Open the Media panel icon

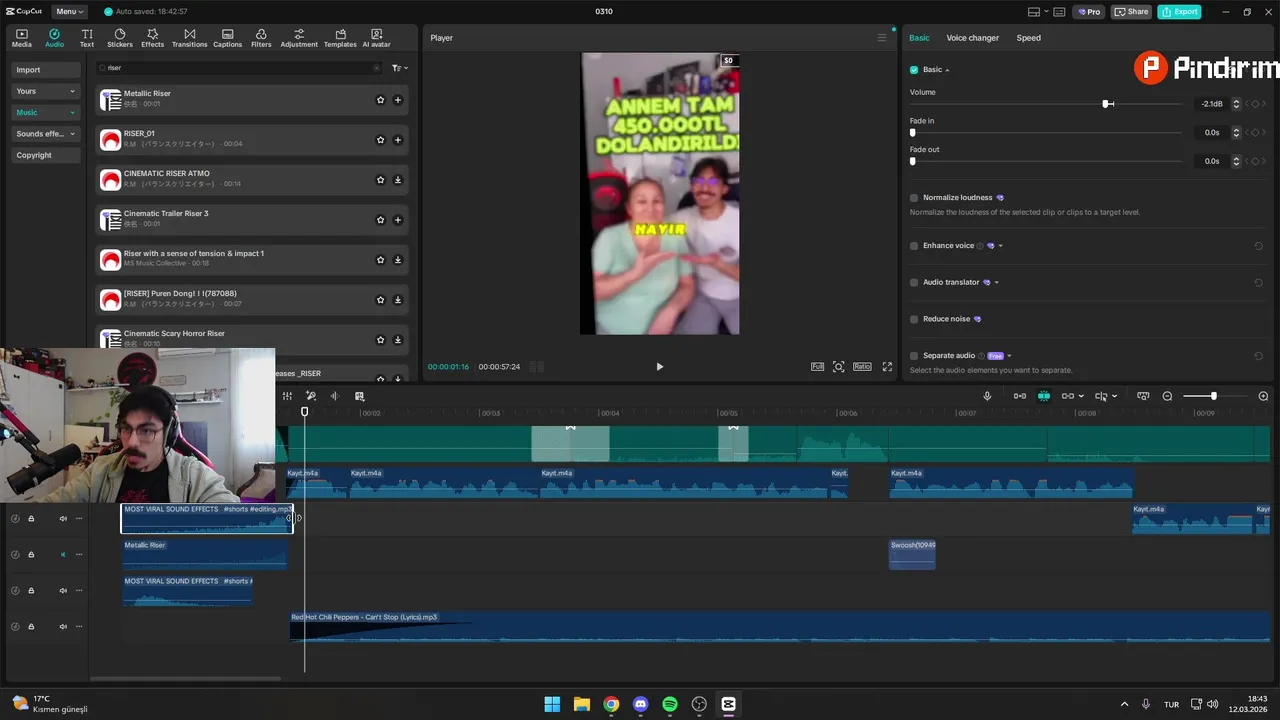22,38
